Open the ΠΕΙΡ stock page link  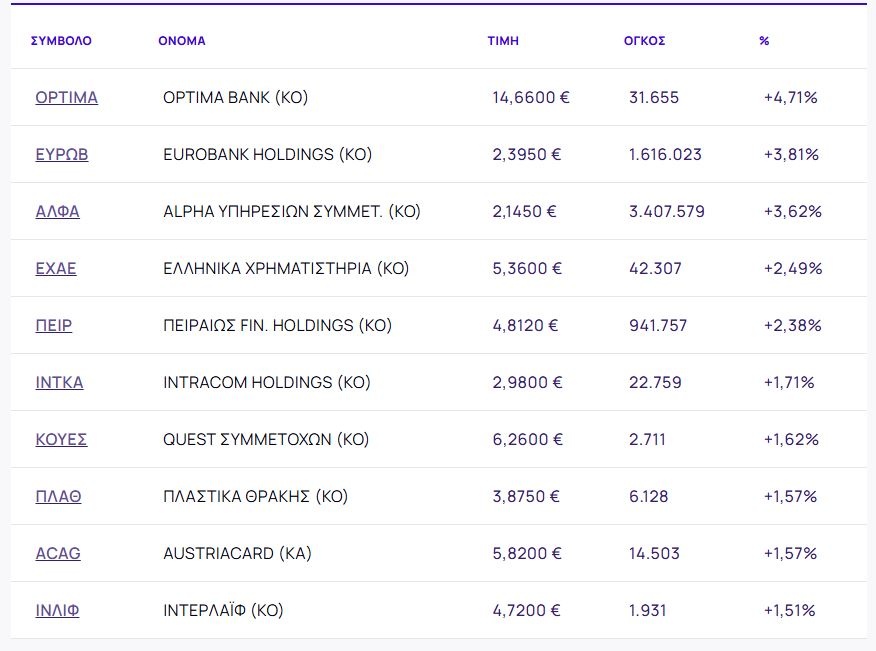coord(53,326)
